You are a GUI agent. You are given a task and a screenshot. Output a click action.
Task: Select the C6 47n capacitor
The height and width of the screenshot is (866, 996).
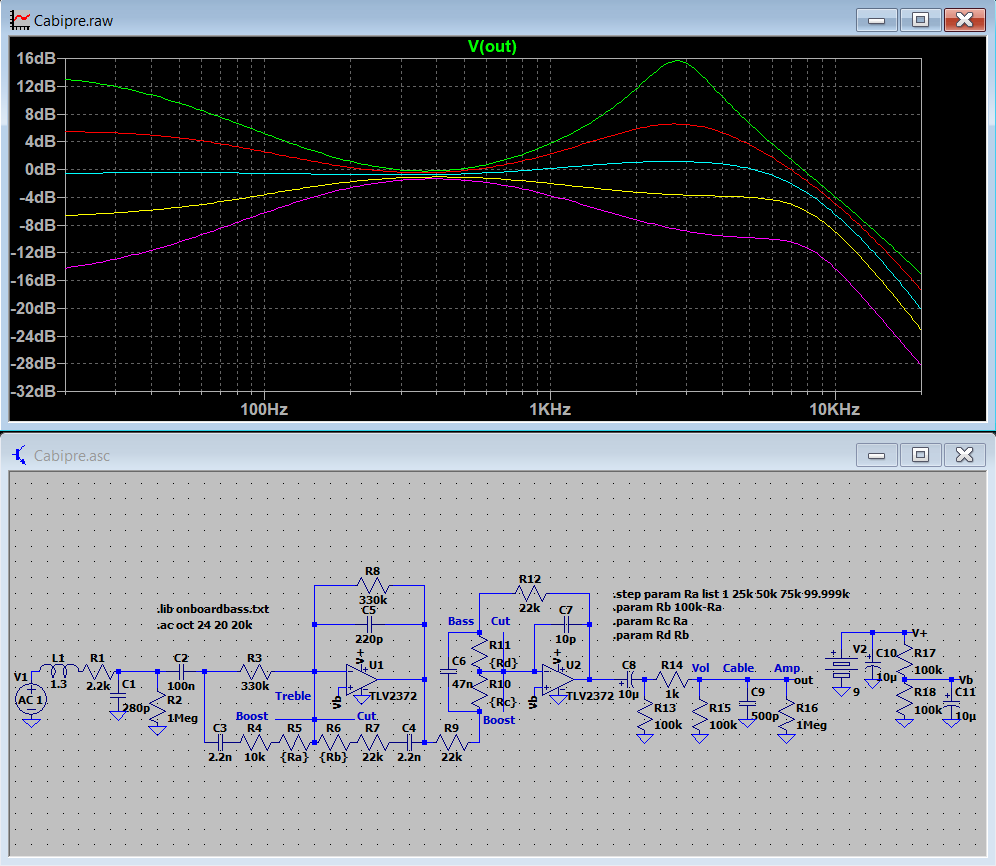(448, 672)
